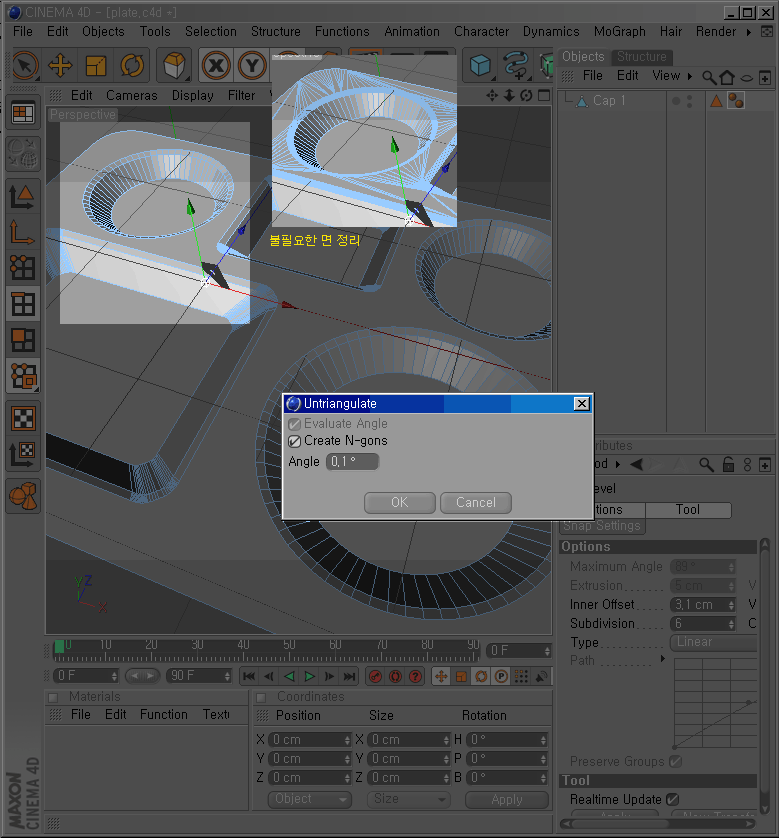Open Object Manager search magnifier
Viewport: 779px width, 838px height.
tap(709, 77)
